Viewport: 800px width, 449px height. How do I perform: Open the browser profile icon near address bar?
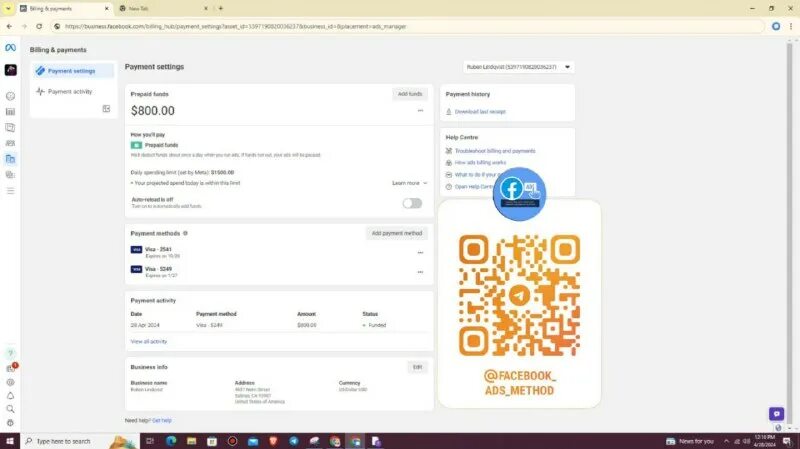tap(776, 27)
